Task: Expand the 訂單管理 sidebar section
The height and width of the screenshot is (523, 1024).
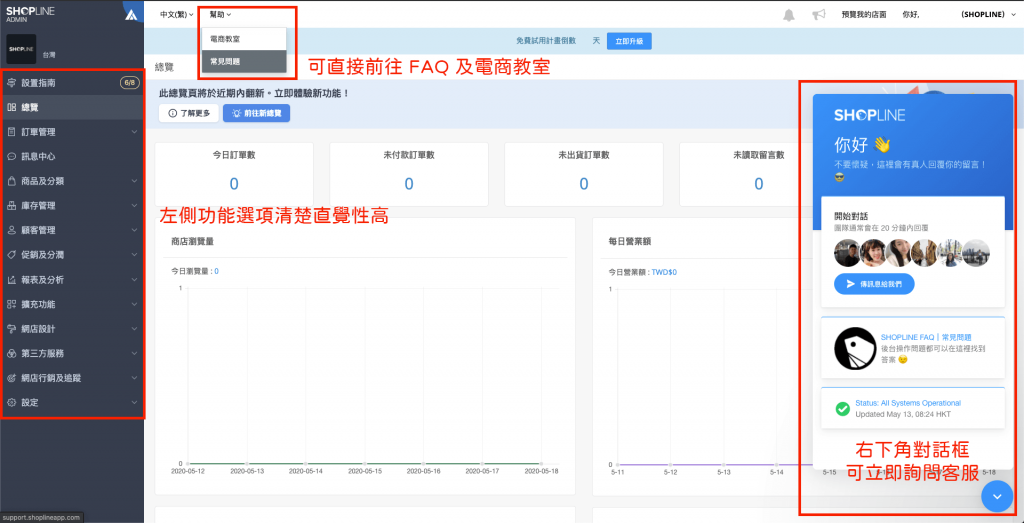Action: click(x=72, y=132)
